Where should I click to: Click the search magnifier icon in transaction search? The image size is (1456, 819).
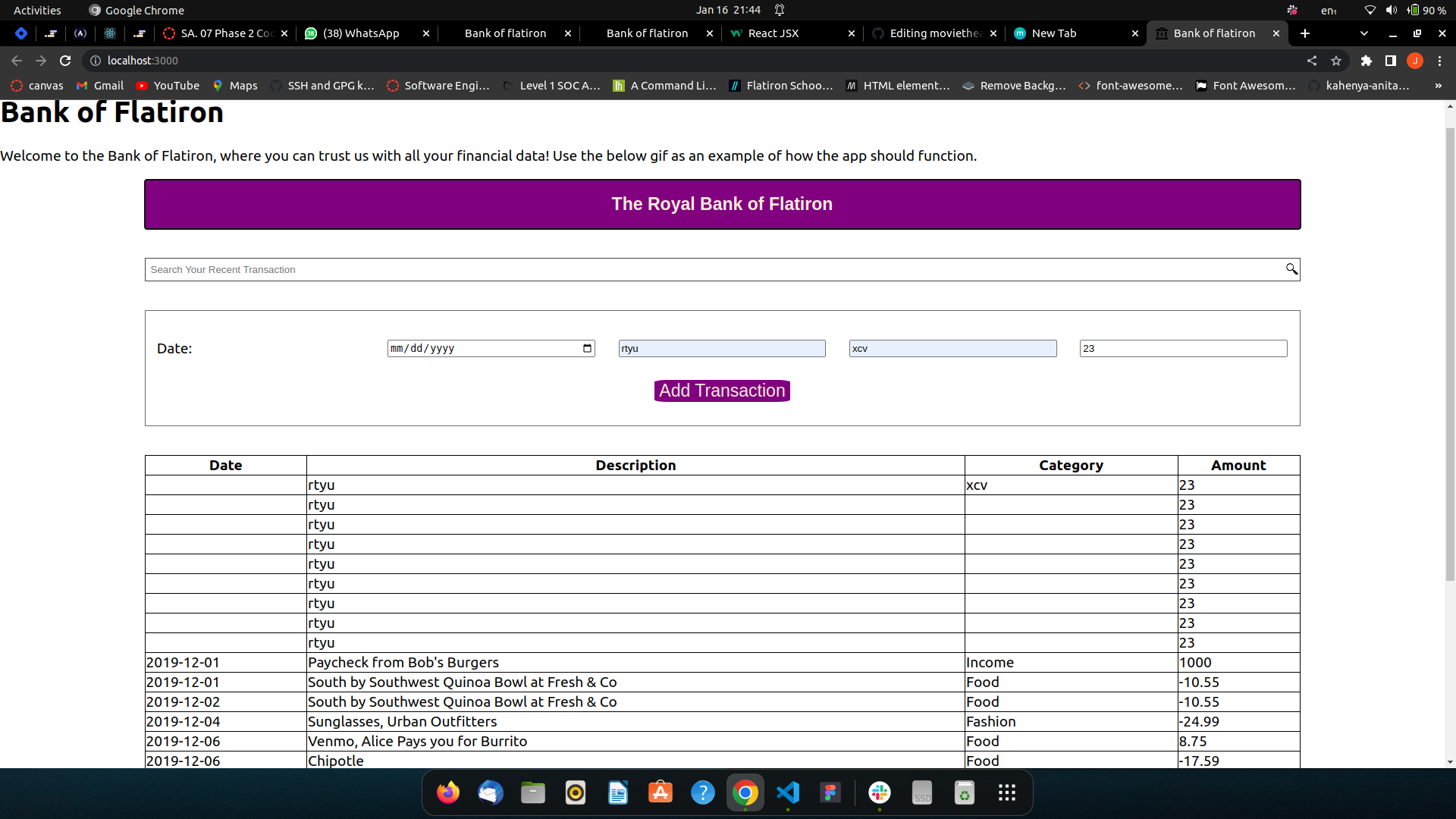coord(1291,269)
